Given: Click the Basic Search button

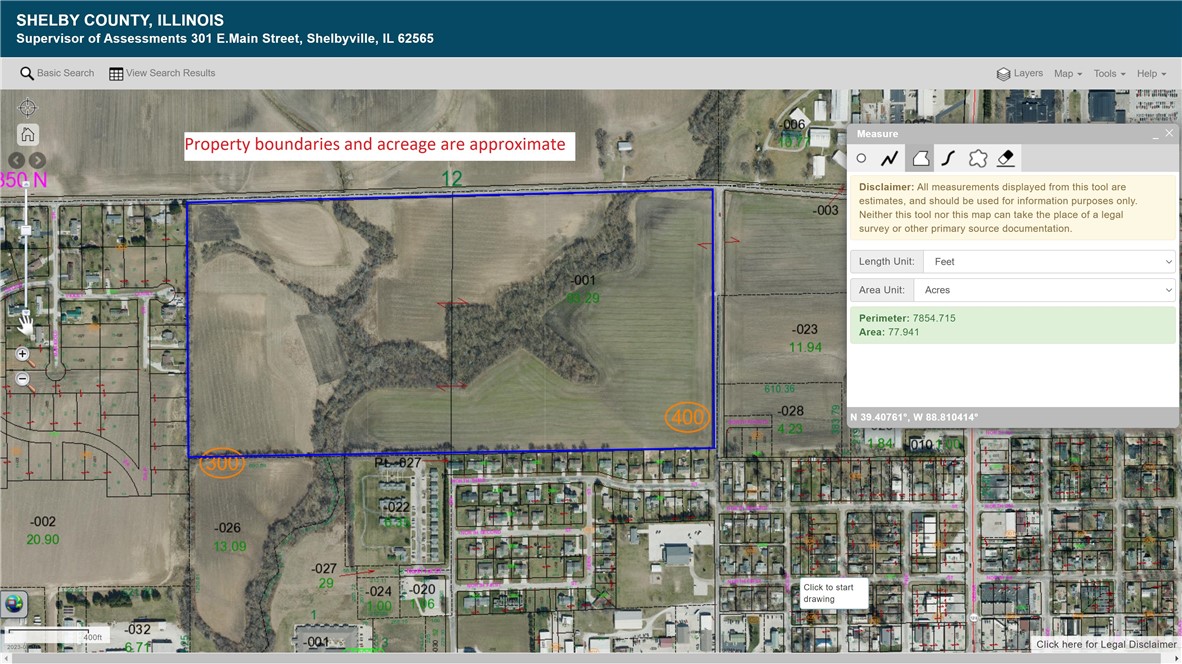Looking at the screenshot, I should 57,73.
